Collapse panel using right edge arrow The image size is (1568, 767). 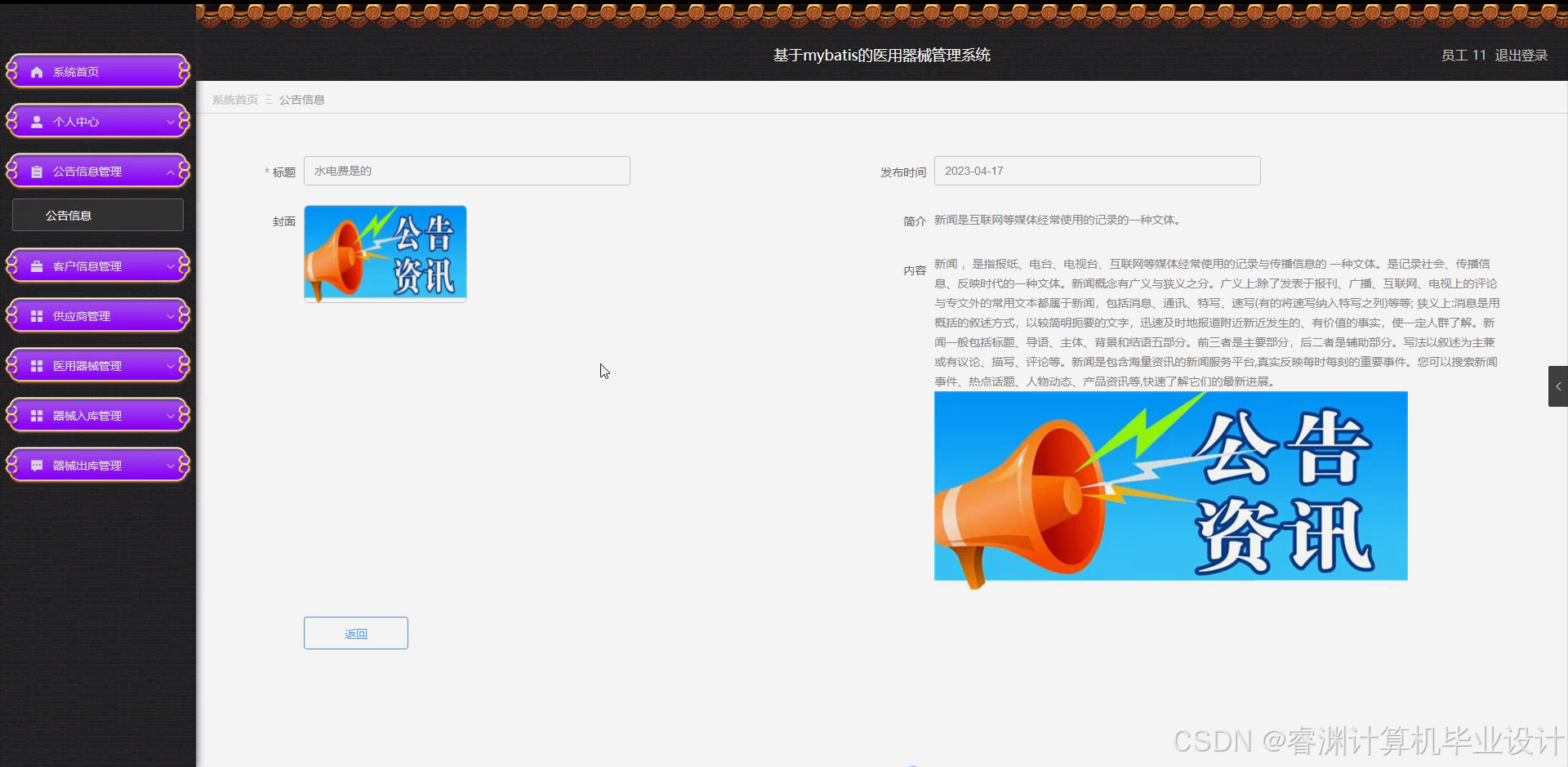[1558, 386]
